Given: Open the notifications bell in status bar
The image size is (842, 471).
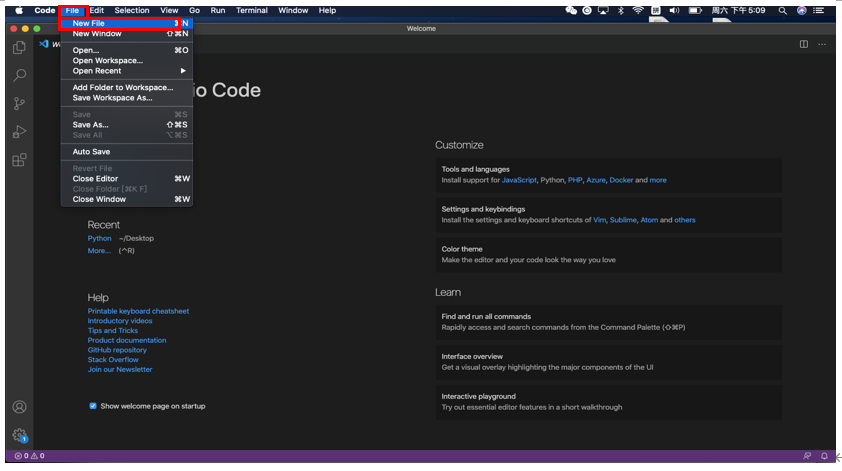Looking at the screenshot, I should (824, 456).
